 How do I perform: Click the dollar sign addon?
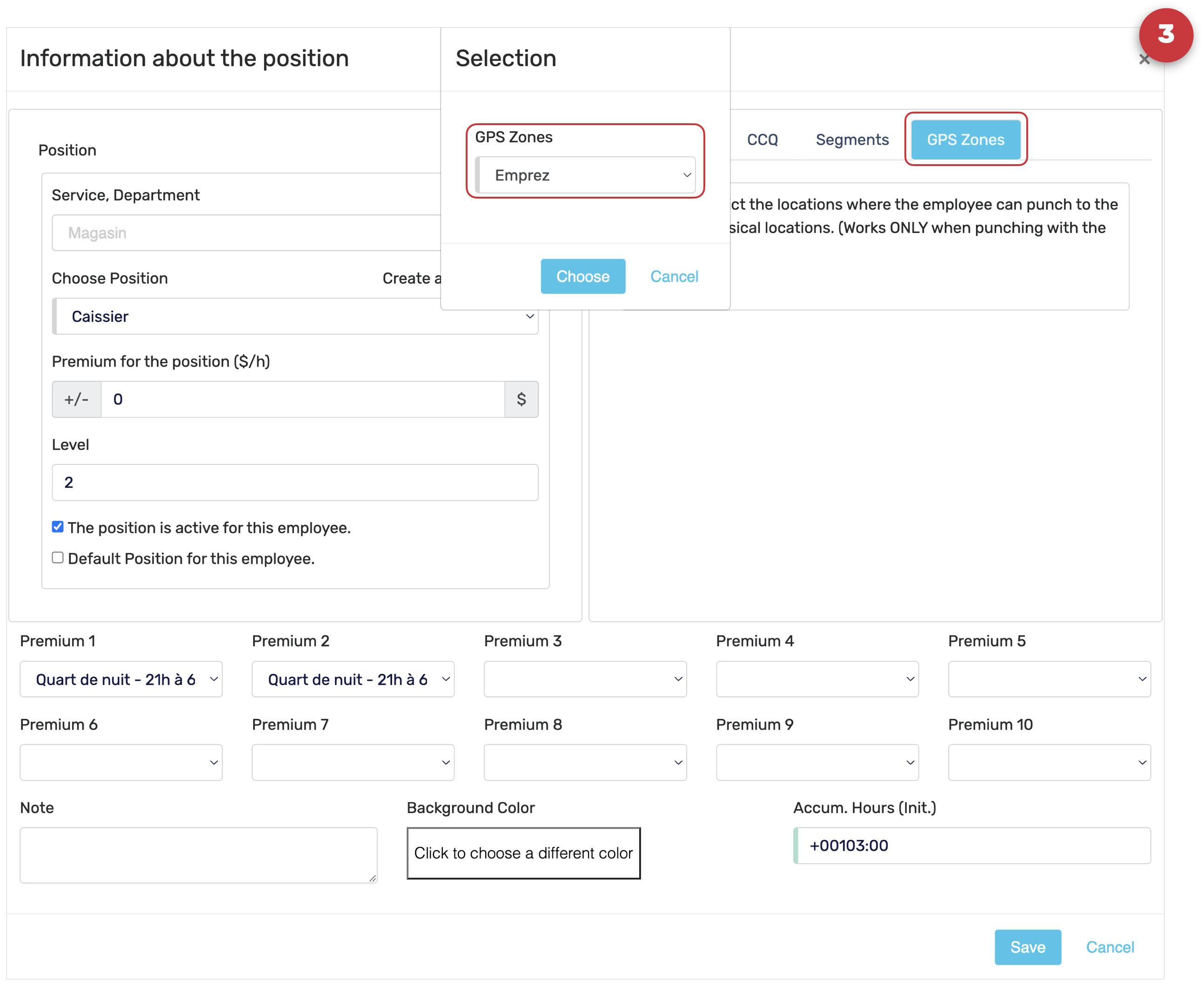pyautogui.click(x=521, y=400)
